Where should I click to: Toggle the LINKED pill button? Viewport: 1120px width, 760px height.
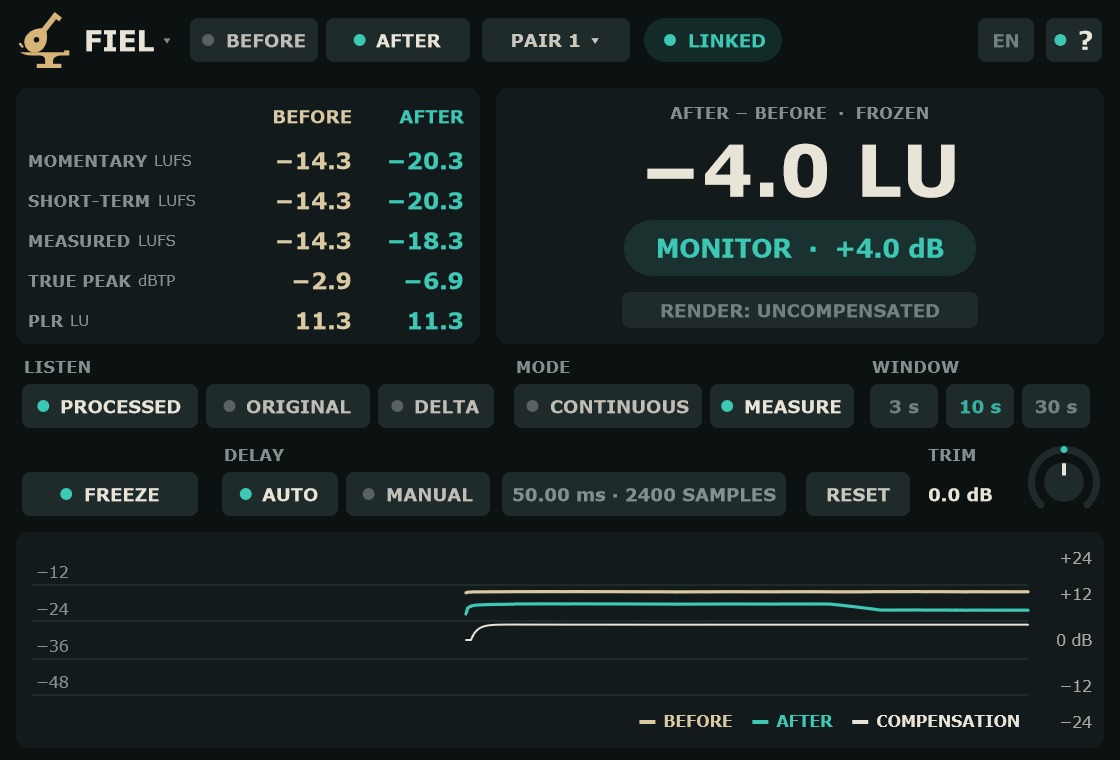(x=713, y=40)
